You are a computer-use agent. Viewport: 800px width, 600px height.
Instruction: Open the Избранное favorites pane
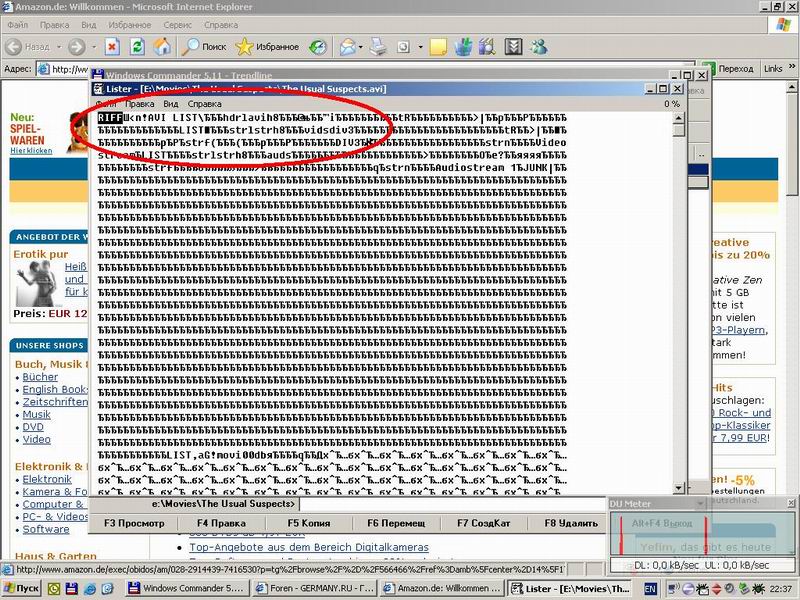tap(267, 47)
